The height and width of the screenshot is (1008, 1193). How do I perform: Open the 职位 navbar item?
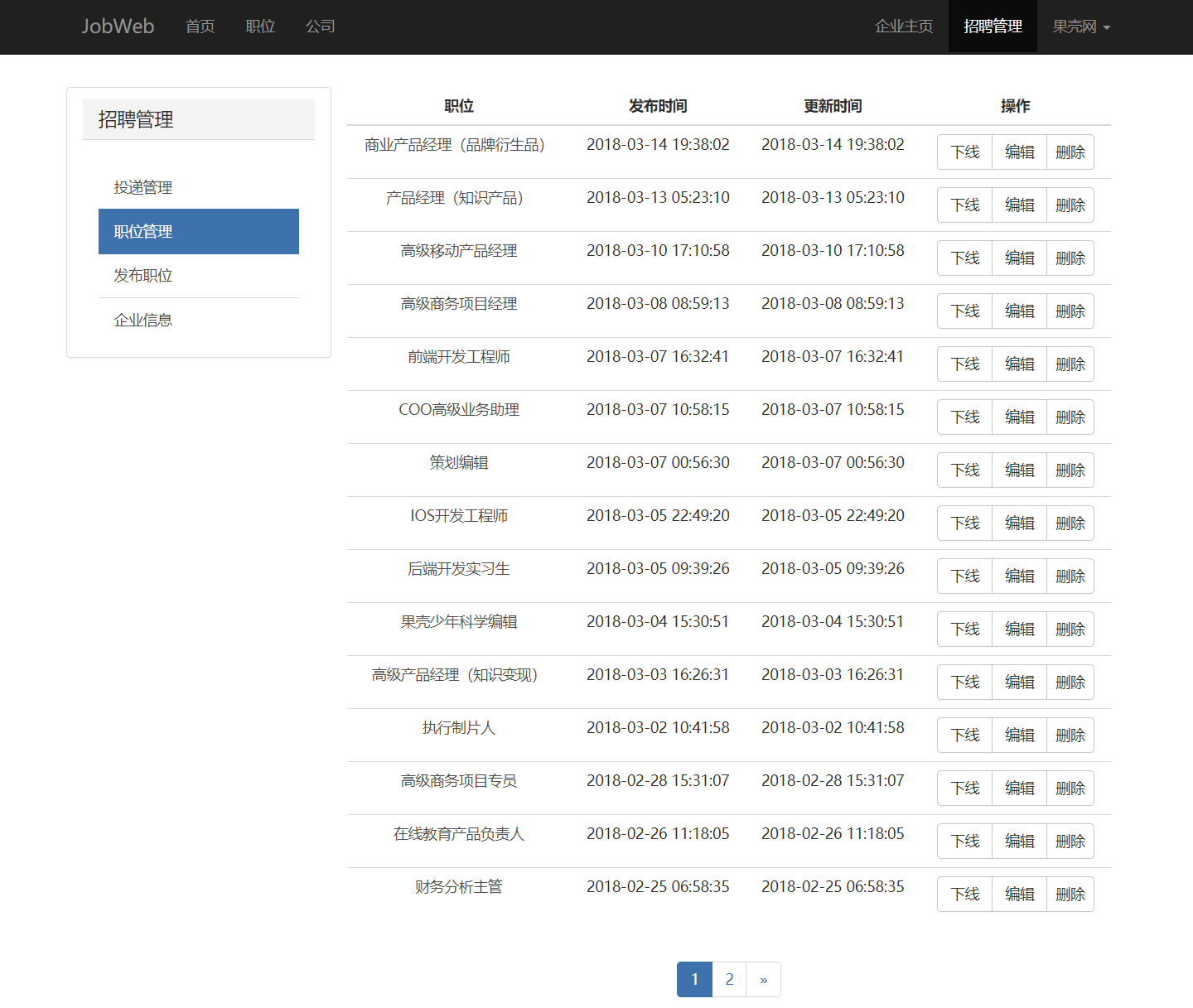[260, 27]
